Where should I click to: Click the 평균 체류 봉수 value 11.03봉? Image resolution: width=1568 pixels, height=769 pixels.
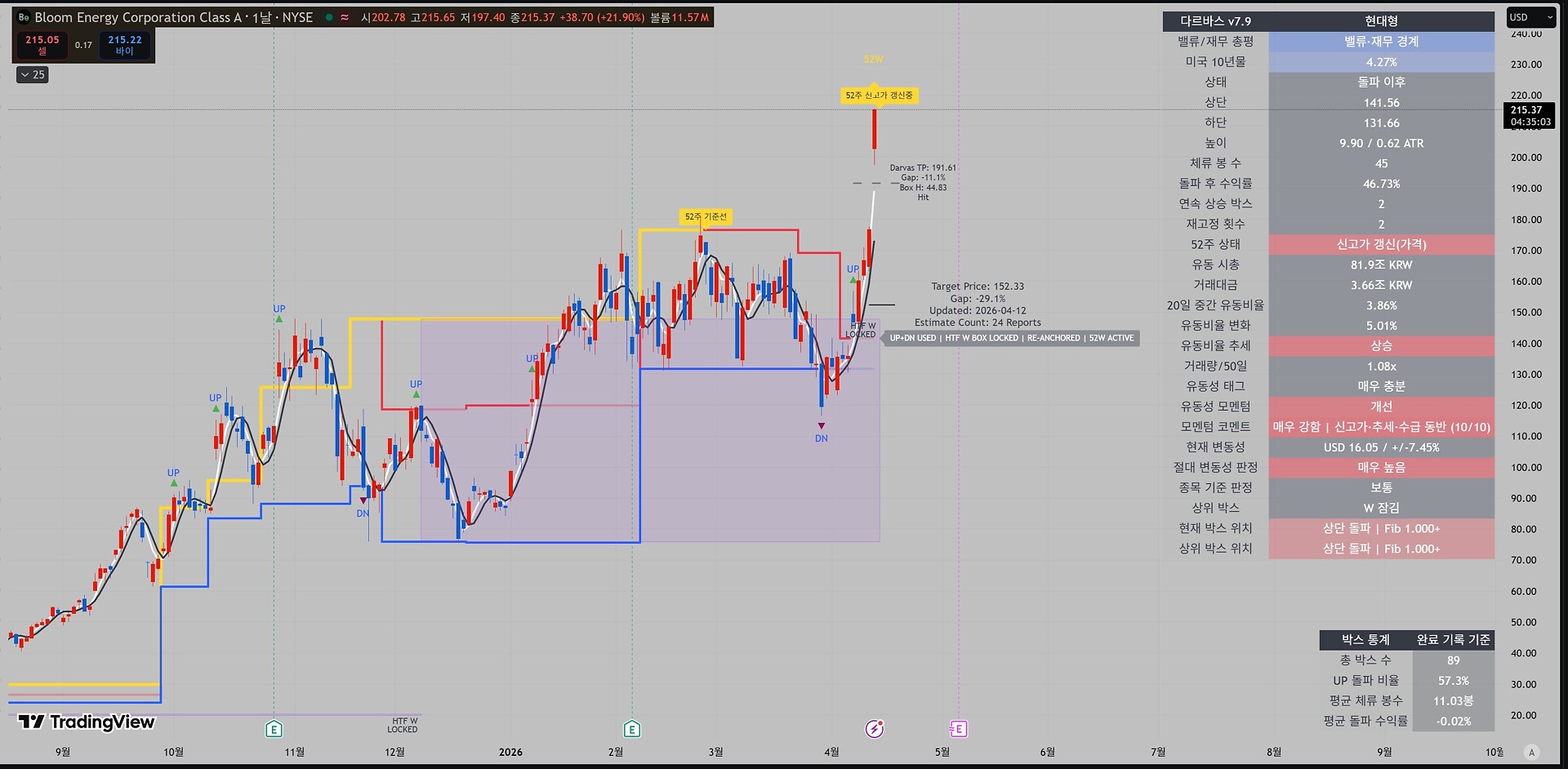(1453, 701)
